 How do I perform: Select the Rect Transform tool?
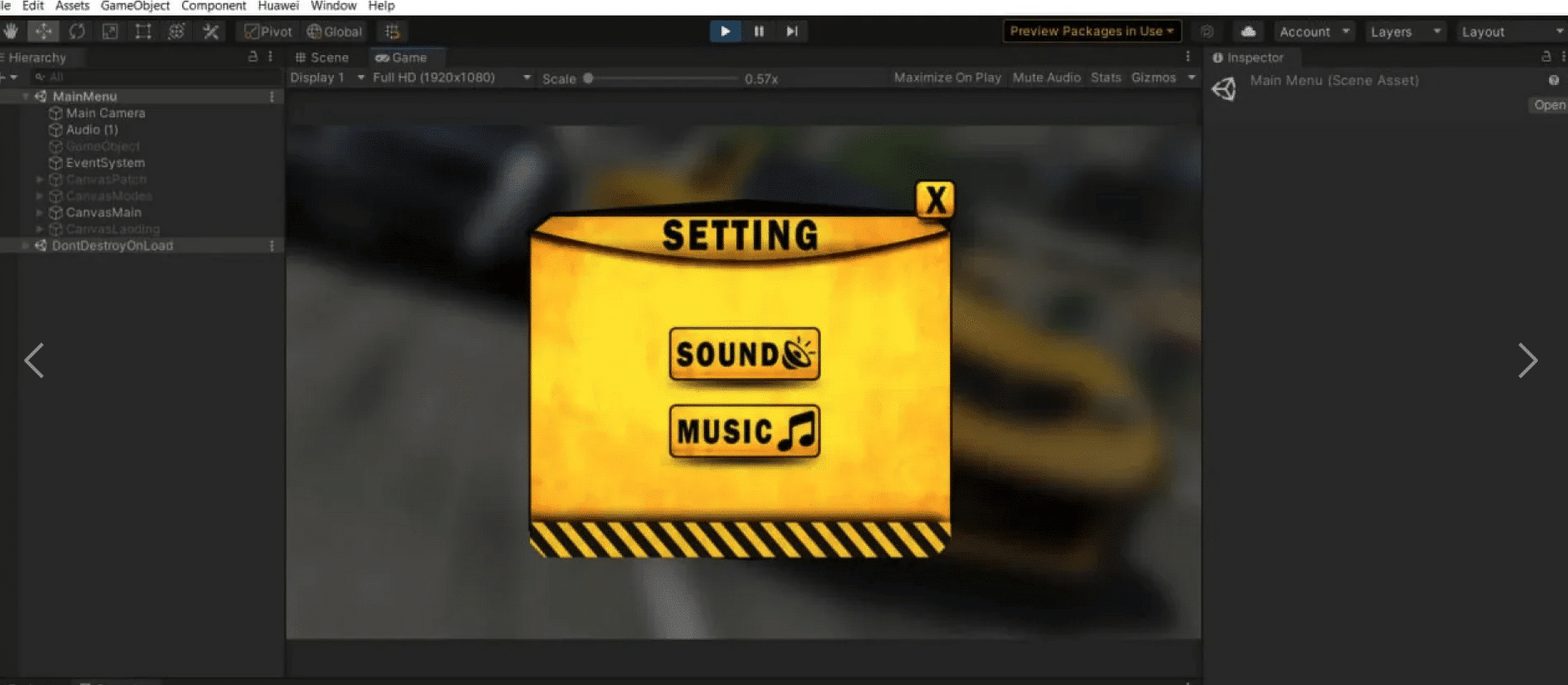click(143, 32)
